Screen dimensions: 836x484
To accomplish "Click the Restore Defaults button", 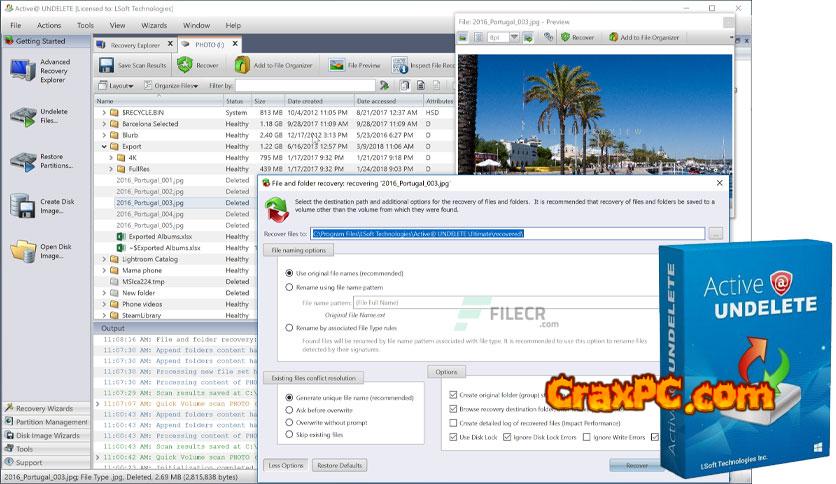I will (339, 465).
